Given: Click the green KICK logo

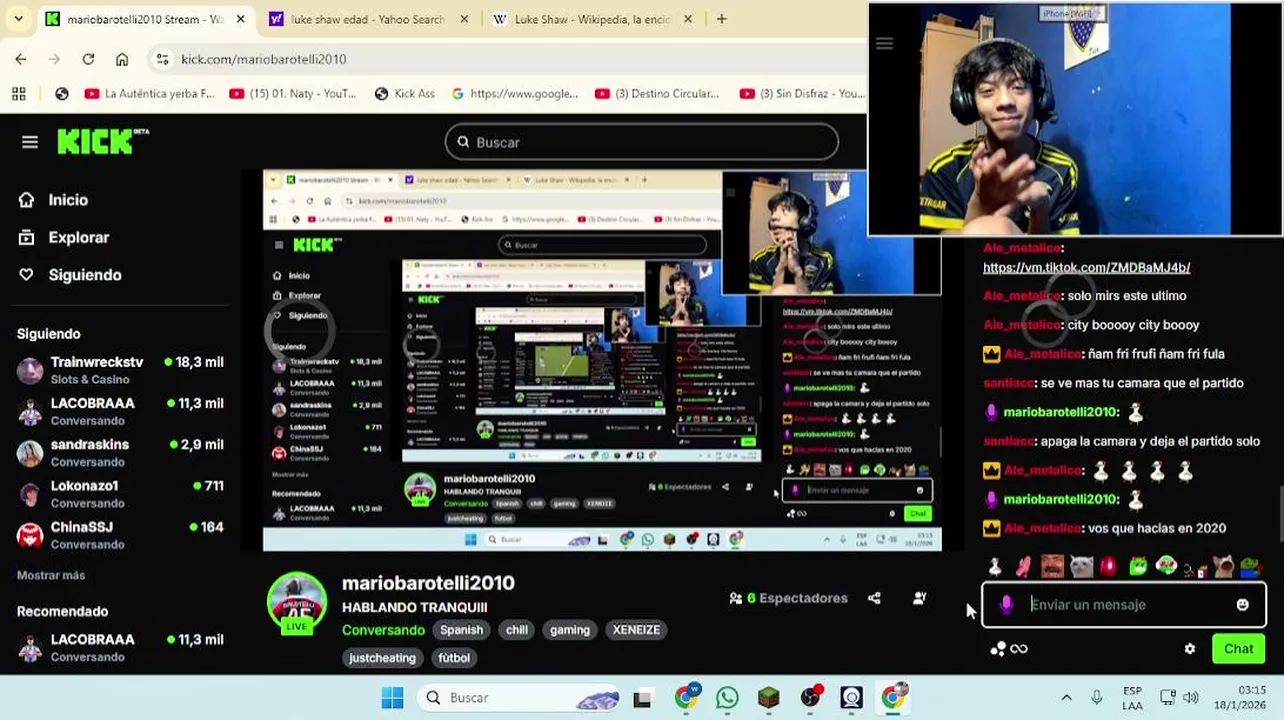Looking at the screenshot, I should coord(102,142).
